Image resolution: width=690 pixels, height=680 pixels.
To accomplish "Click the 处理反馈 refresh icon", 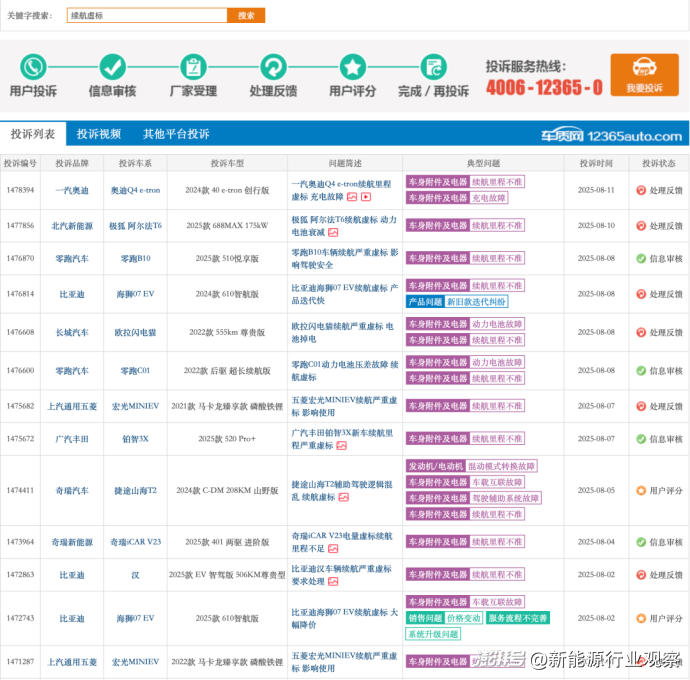I will pyautogui.click(x=273, y=67).
